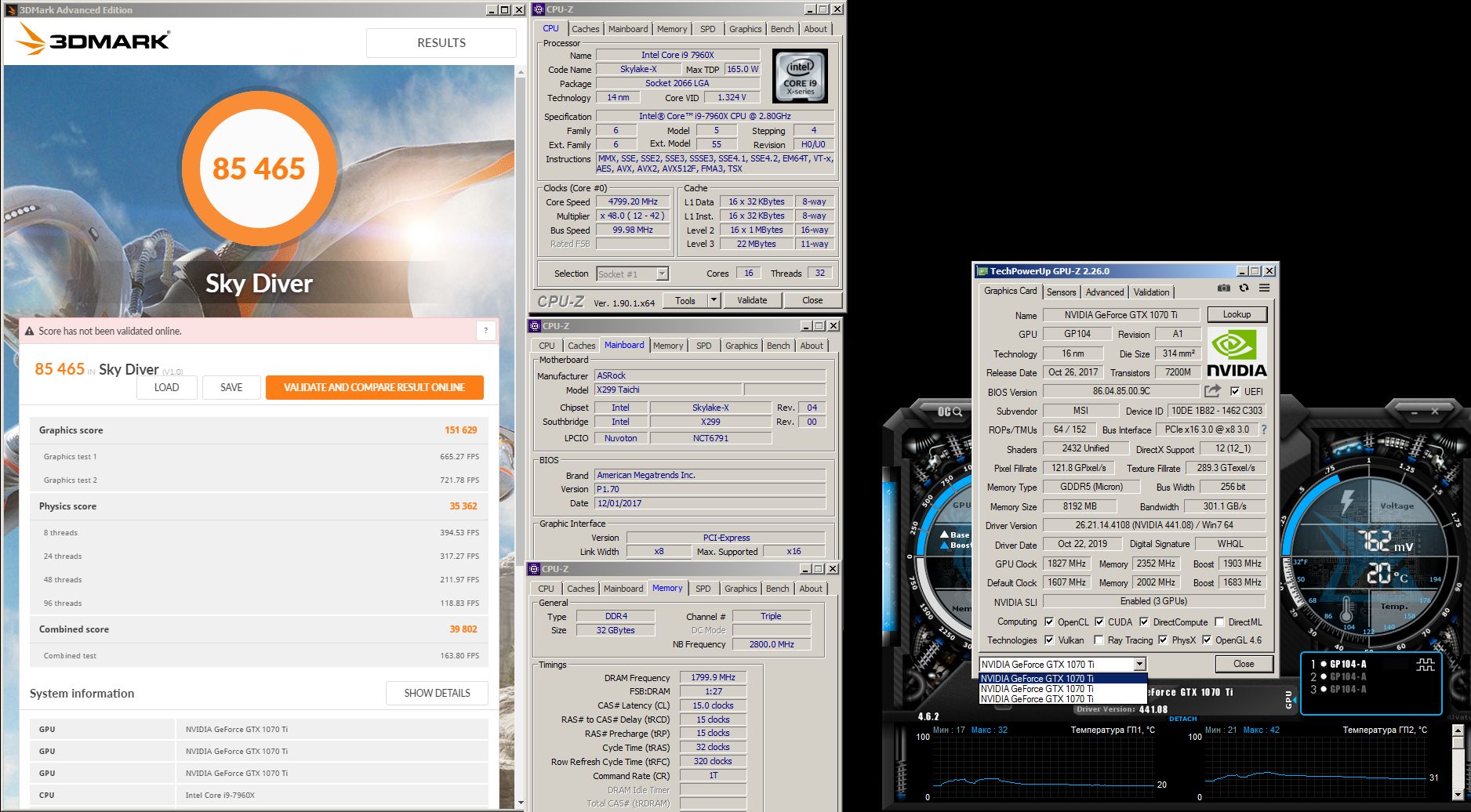The width and height of the screenshot is (1471, 812).
Task: Click the Physics score value 35 362
Action: tap(463, 506)
